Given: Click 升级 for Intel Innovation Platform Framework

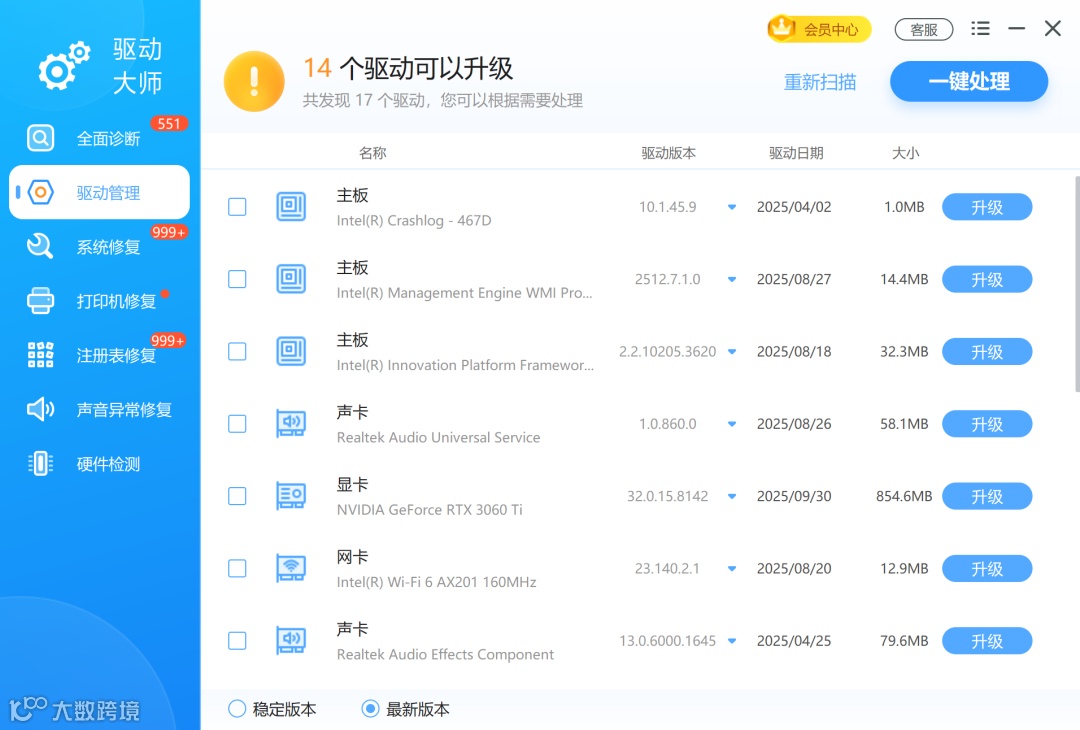Looking at the screenshot, I should pyautogui.click(x=987, y=351).
